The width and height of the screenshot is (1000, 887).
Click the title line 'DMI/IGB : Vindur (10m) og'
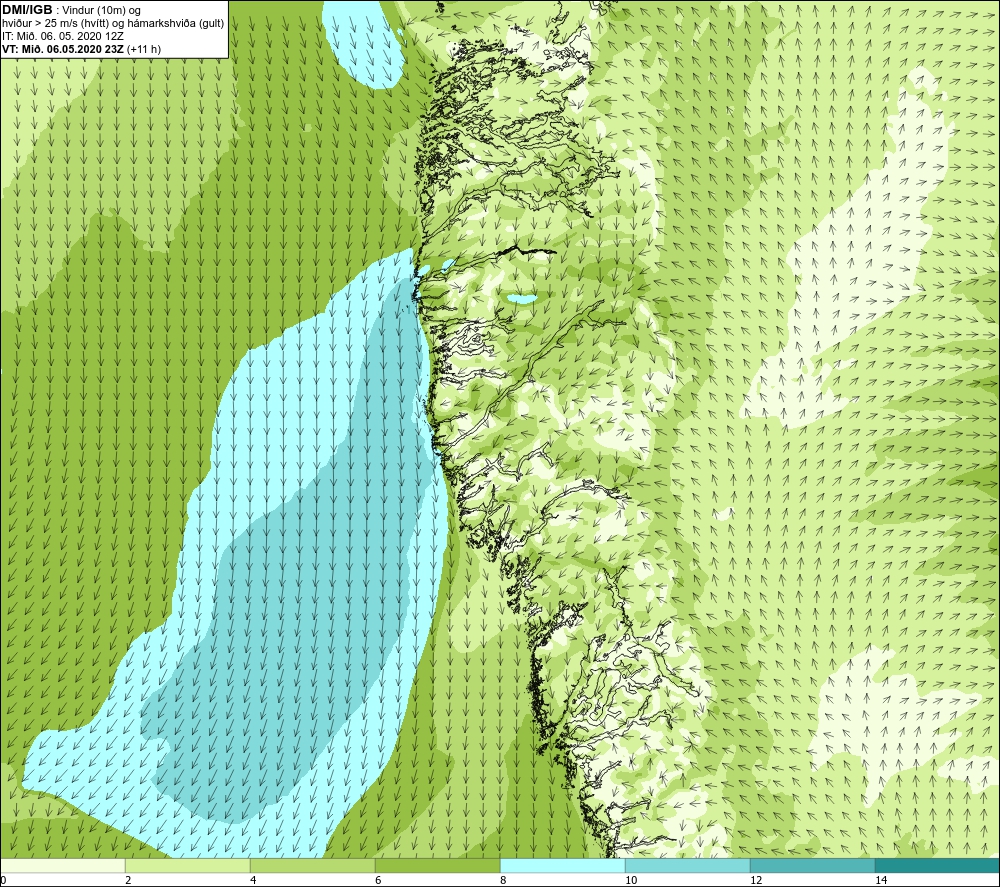pyautogui.click(x=71, y=10)
